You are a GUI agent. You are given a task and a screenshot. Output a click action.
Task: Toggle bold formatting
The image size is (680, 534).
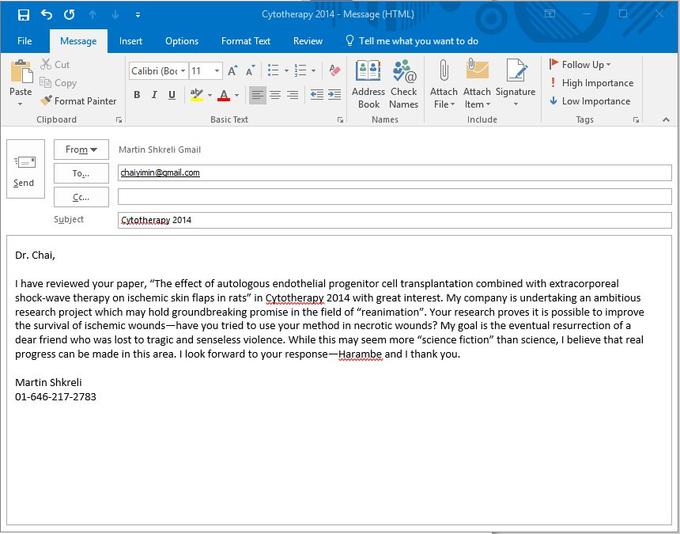pos(137,95)
